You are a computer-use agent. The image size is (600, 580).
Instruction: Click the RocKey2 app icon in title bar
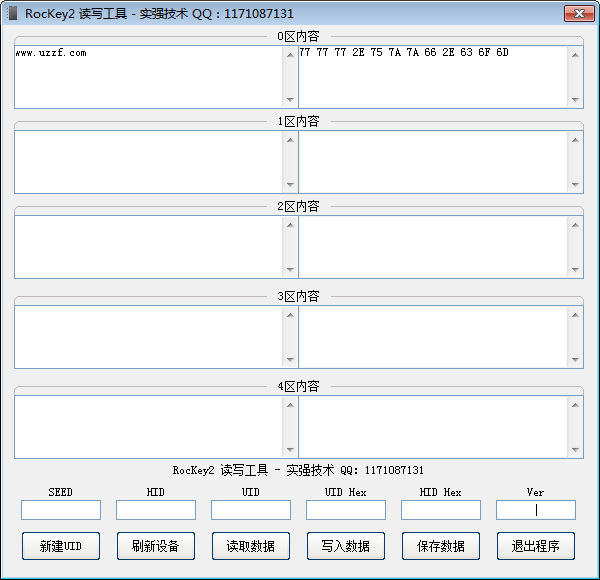click(x=13, y=13)
